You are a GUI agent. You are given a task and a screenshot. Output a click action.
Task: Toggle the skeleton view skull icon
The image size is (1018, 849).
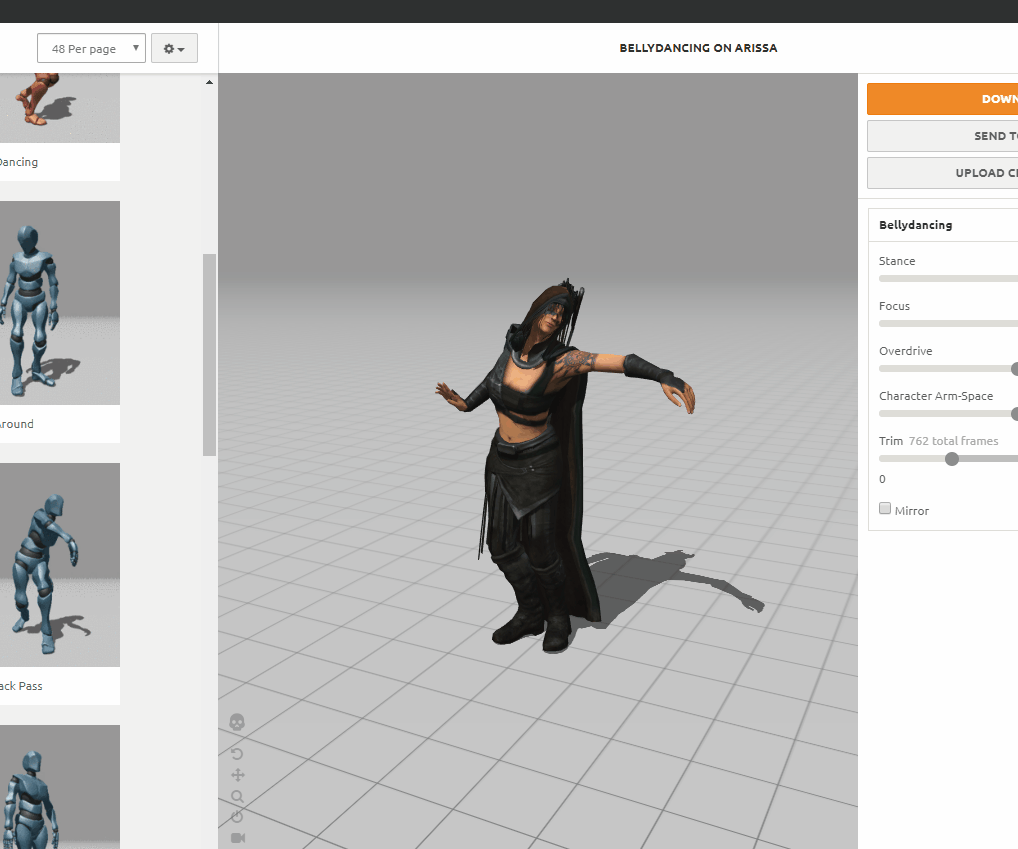[237, 721]
